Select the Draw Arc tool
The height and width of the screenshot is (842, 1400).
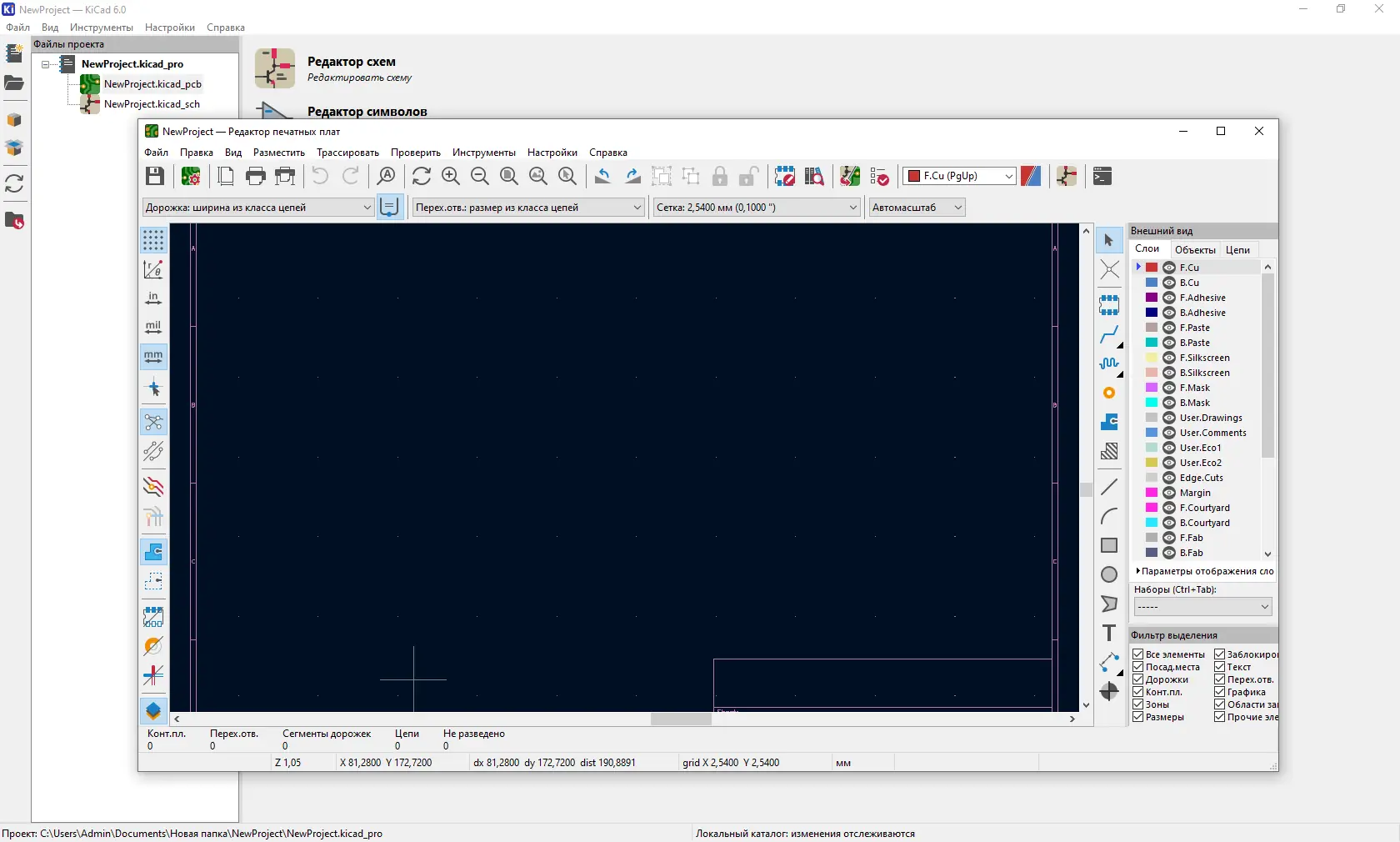[1109, 516]
